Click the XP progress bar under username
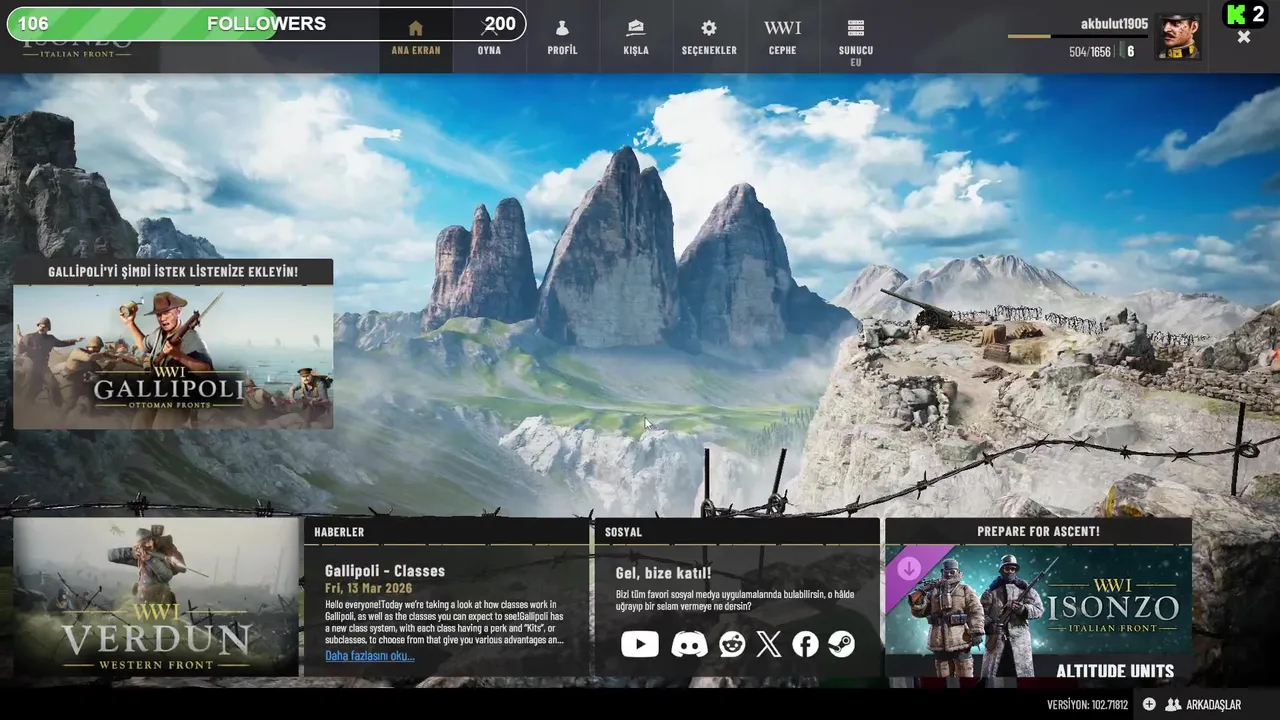The image size is (1280, 720). click(1078, 36)
